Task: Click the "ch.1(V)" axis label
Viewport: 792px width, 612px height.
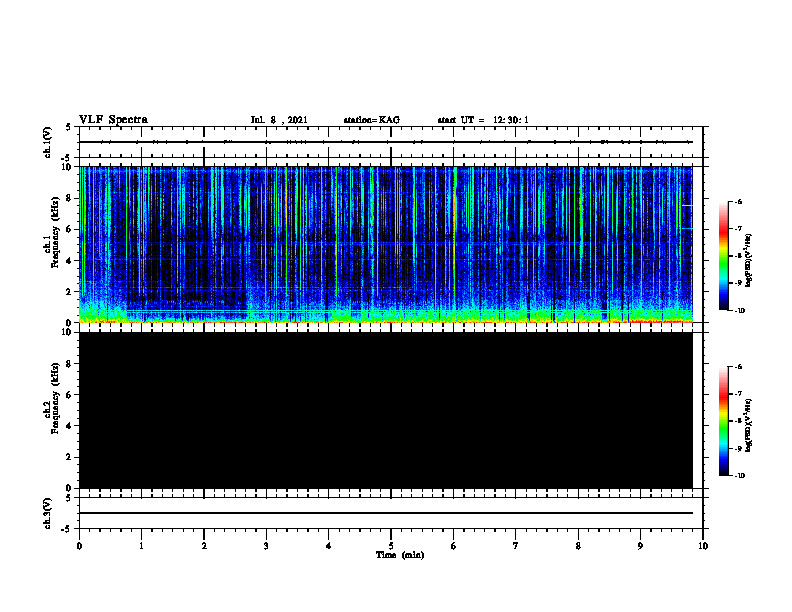Action: click(x=47, y=142)
